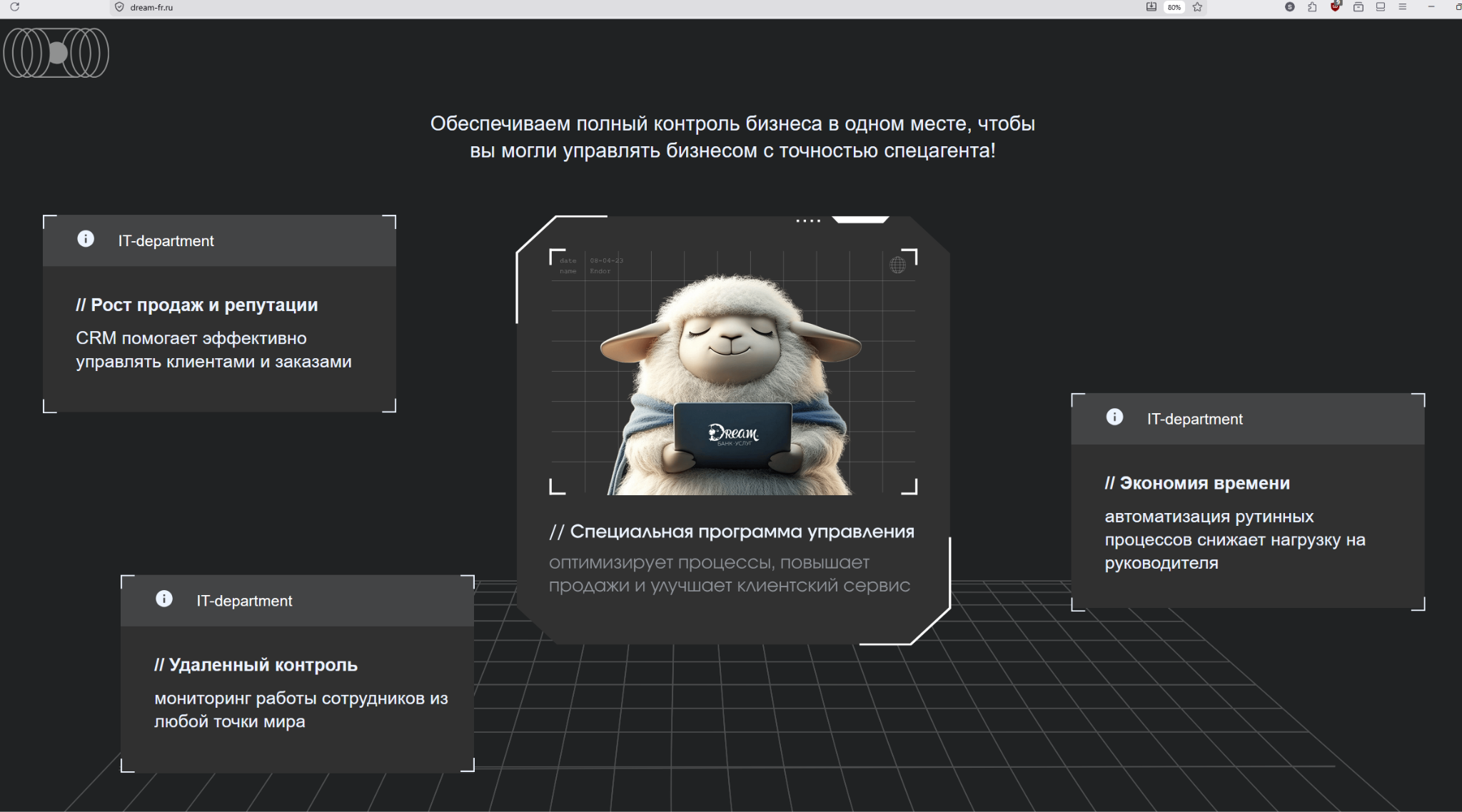
Task: Click heading // Экономия времени
Action: (1197, 483)
